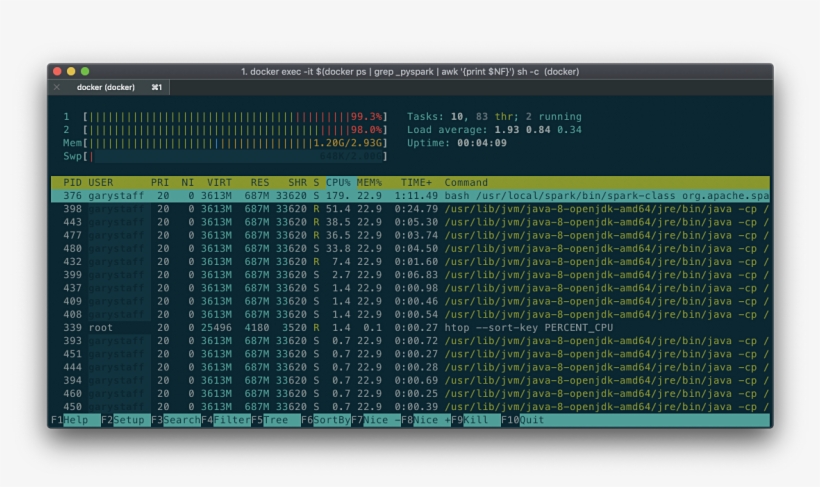
Task: Sort by the TIME+ column header
Action: 416,183
